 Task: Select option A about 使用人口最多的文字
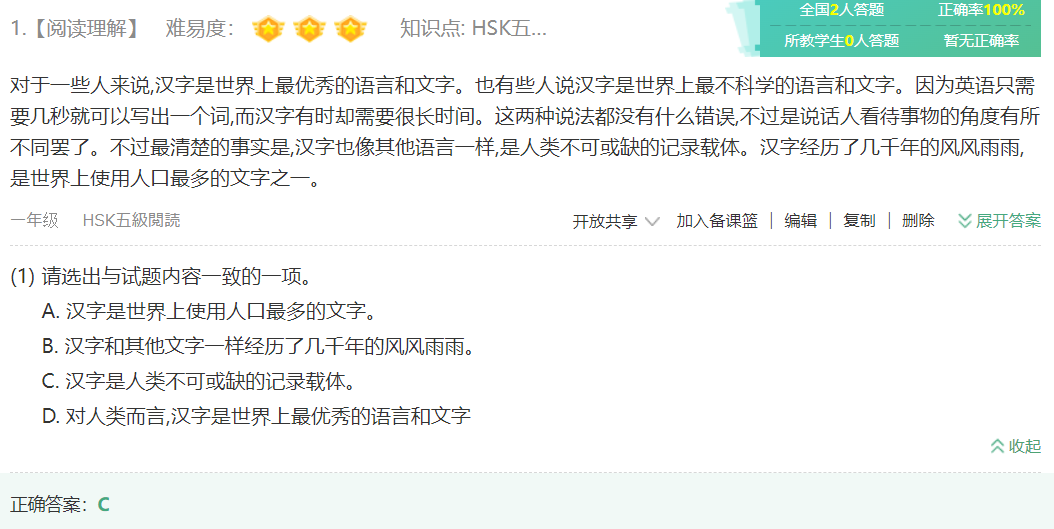(208, 312)
